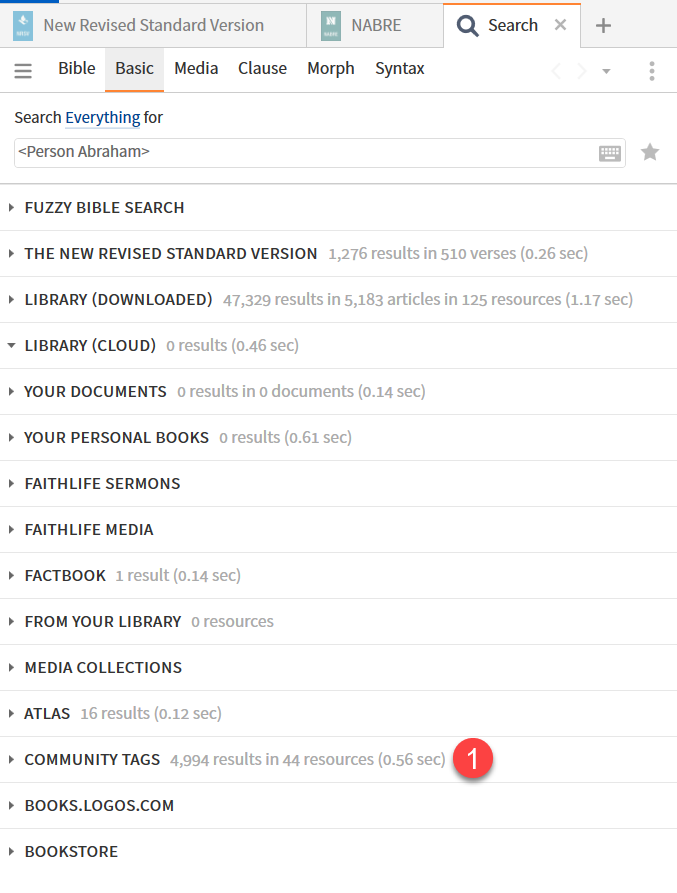Screen dimensions: 677x893
Task: Click the NRSV Bible tab icon
Action: [23, 26]
